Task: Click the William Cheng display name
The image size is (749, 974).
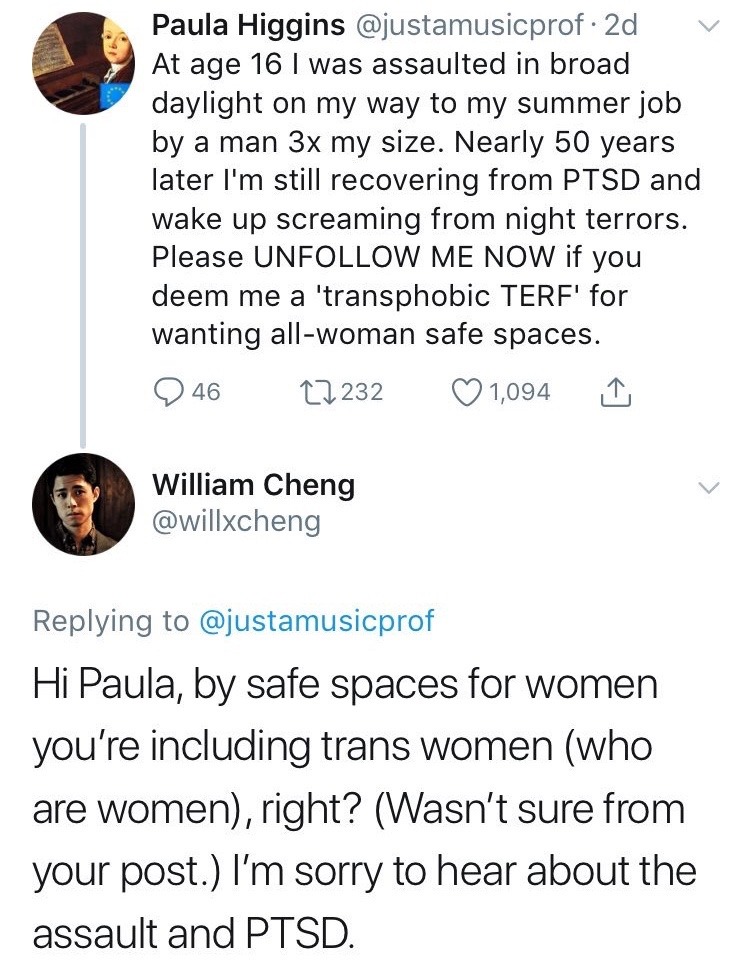Action: (x=253, y=485)
